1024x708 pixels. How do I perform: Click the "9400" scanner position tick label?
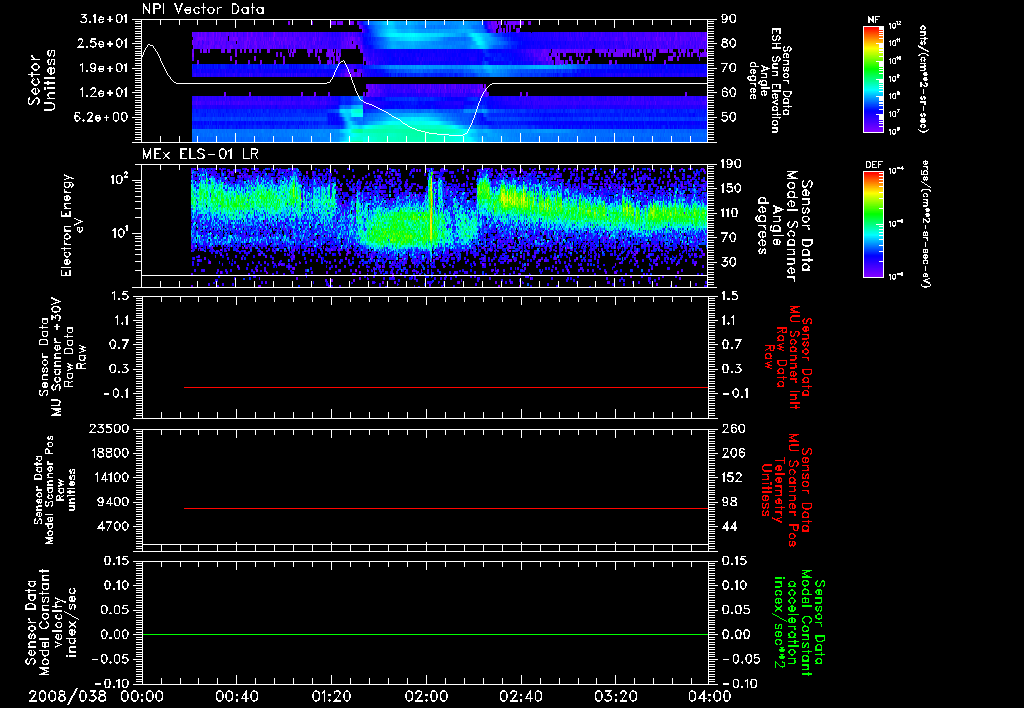(114, 502)
